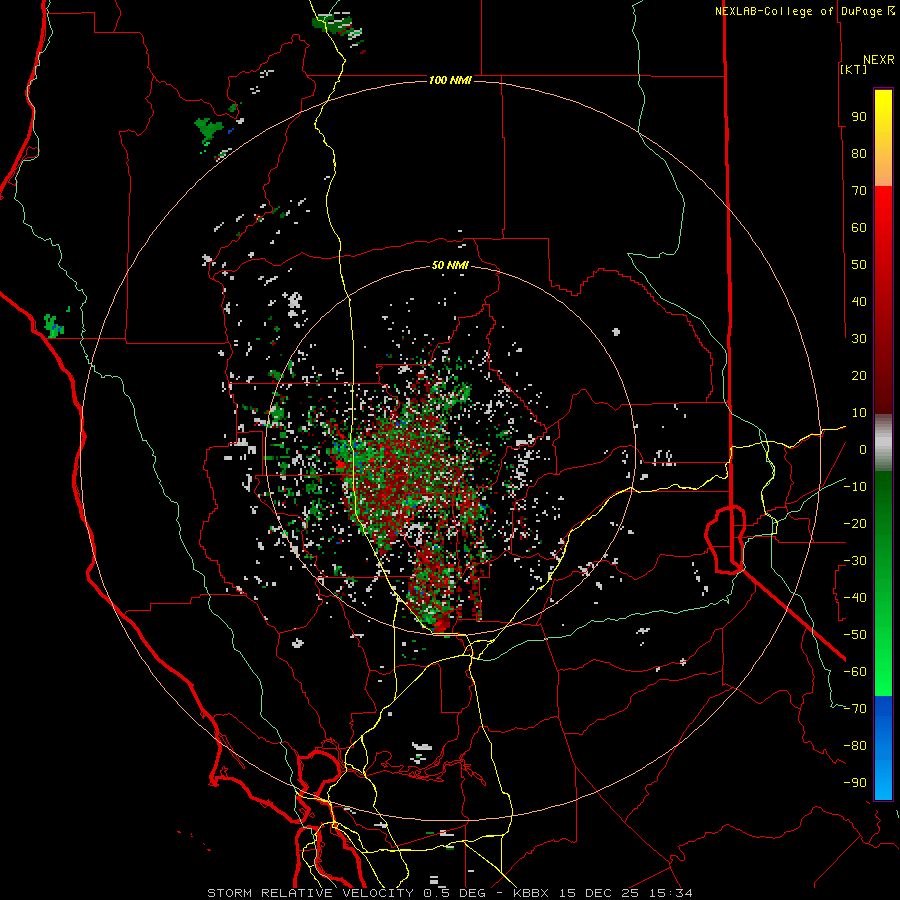
Task: Click the -90 value on the velocity scale
Action: (x=855, y=783)
